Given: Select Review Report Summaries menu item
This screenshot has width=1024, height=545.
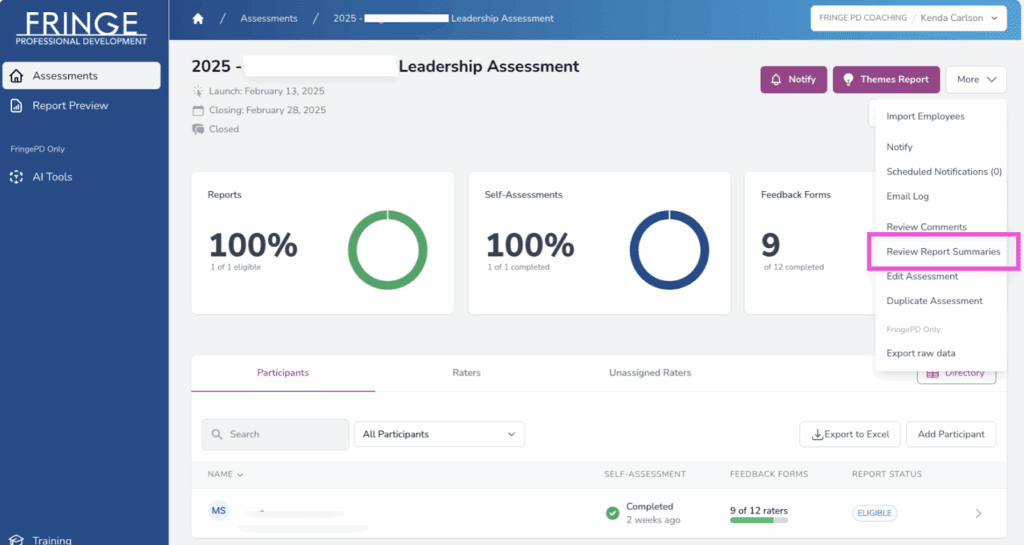Looking at the screenshot, I should point(943,252).
